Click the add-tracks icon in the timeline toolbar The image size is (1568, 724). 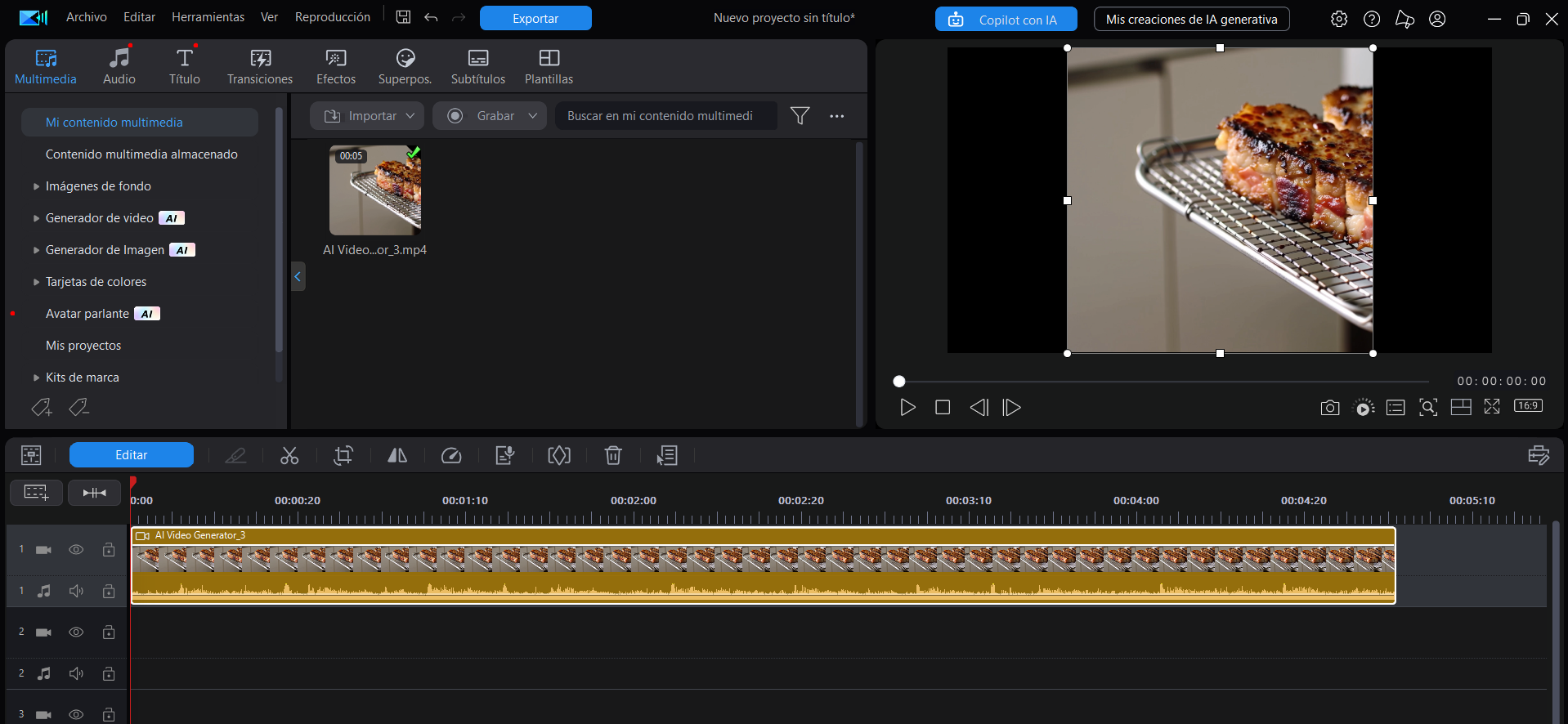[36, 493]
